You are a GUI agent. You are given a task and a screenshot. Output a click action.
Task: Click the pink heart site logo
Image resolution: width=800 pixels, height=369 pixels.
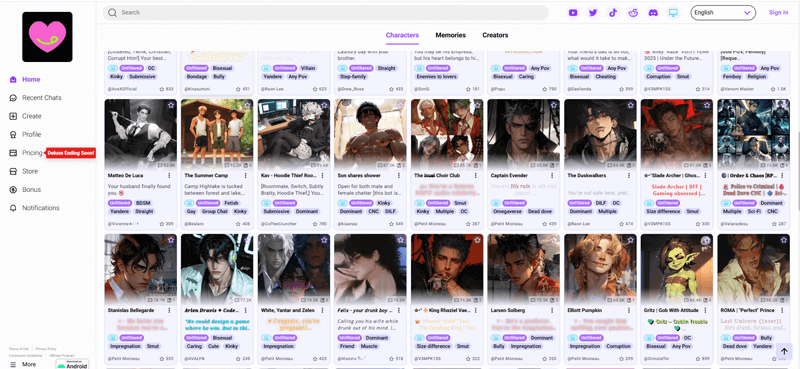47,37
